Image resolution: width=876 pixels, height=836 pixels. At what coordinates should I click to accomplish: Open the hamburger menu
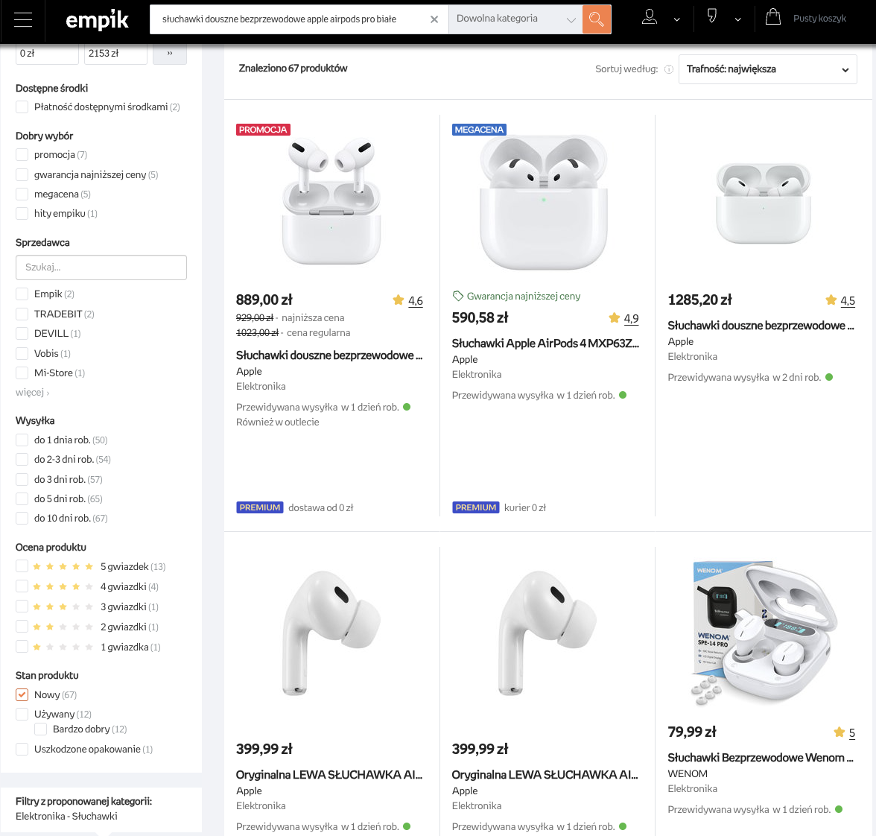pyautogui.click(x=23, y=20)
